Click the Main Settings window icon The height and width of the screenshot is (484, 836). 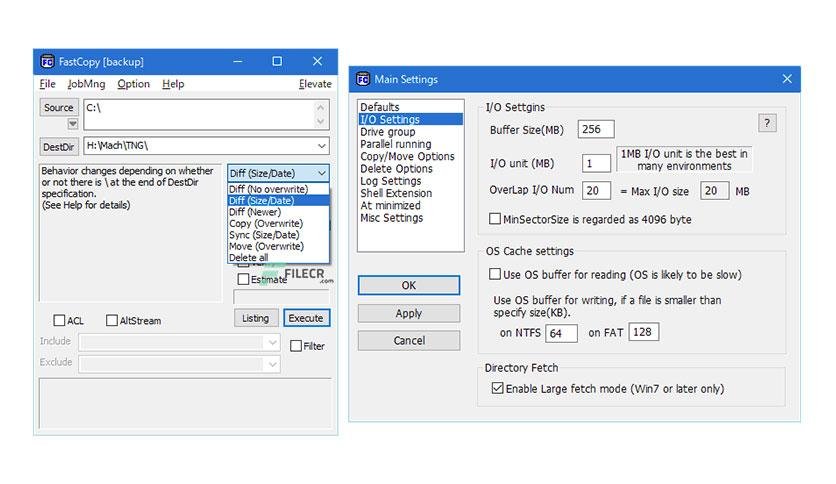pos(363,79)
